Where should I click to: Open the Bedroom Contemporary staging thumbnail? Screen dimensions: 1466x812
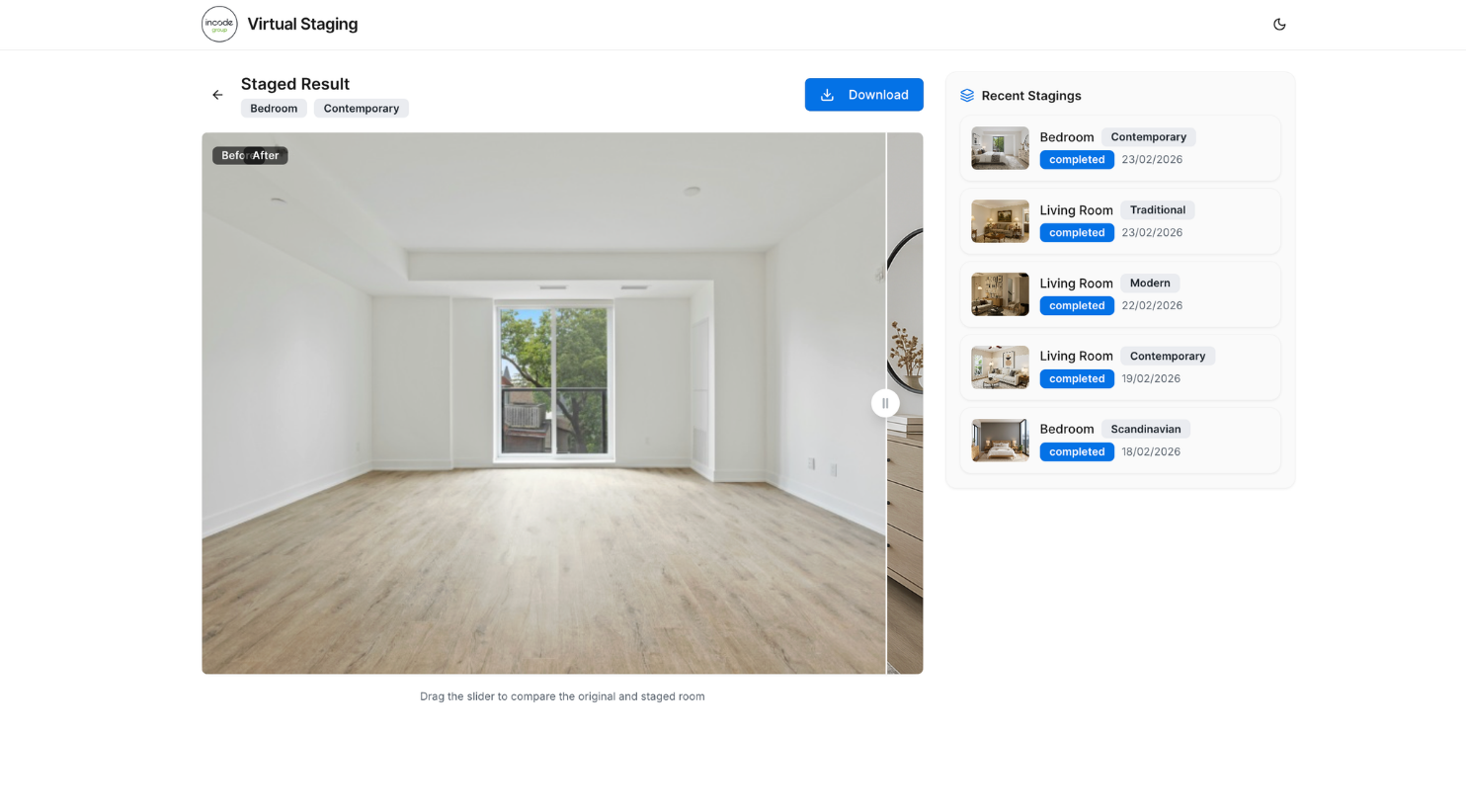click(x=1000, y=148)
